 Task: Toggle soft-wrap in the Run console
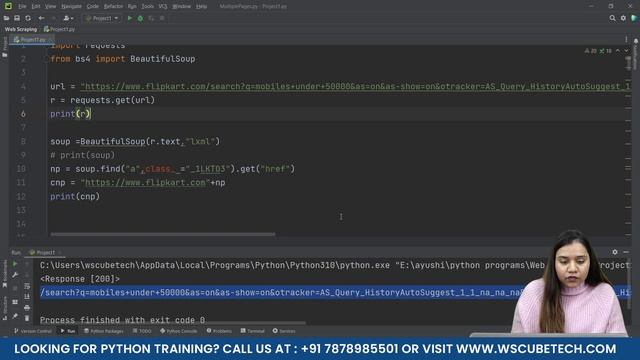click(x=27, y=286)
